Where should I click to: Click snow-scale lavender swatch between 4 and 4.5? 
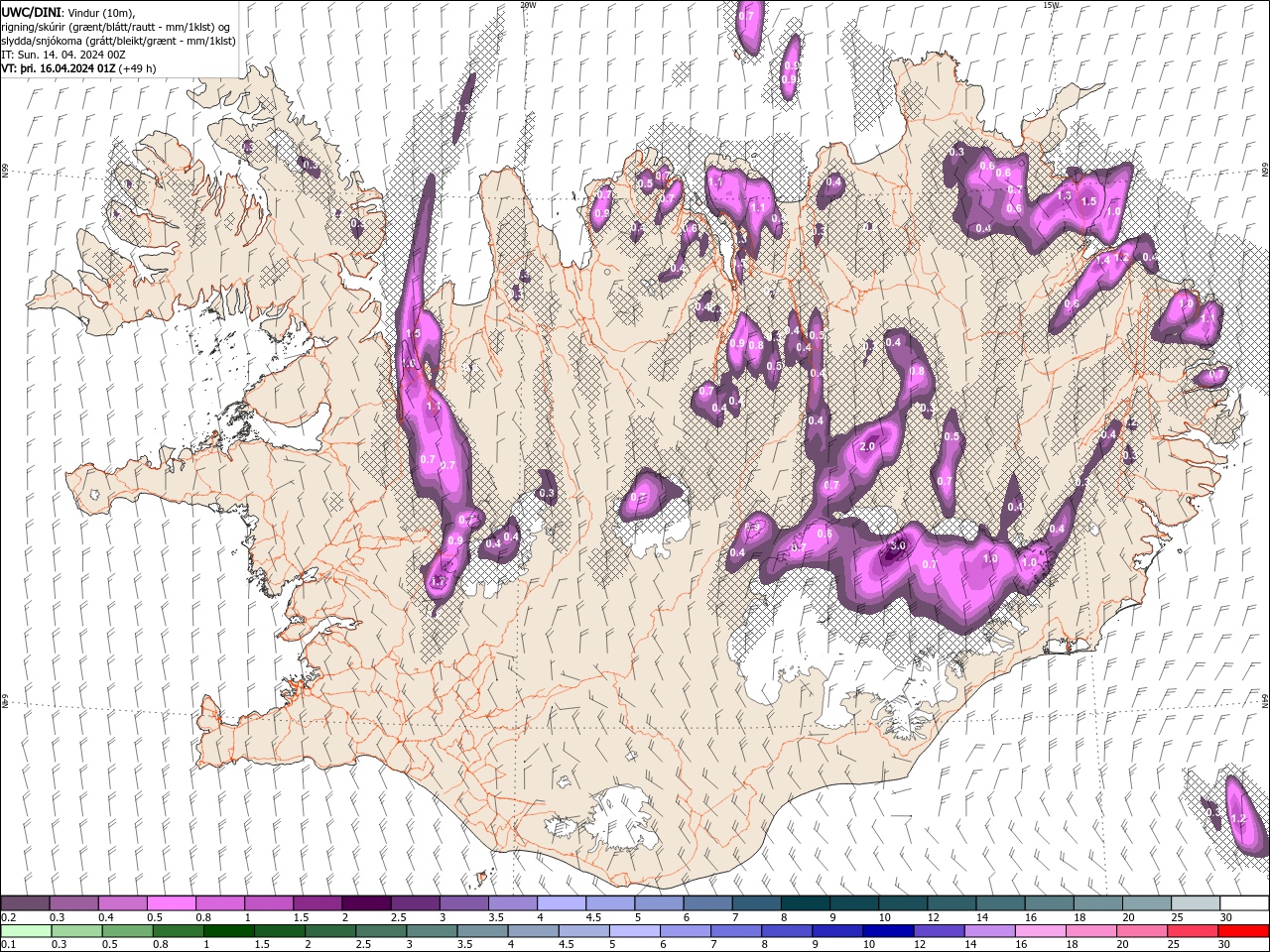tap(560, 903)
